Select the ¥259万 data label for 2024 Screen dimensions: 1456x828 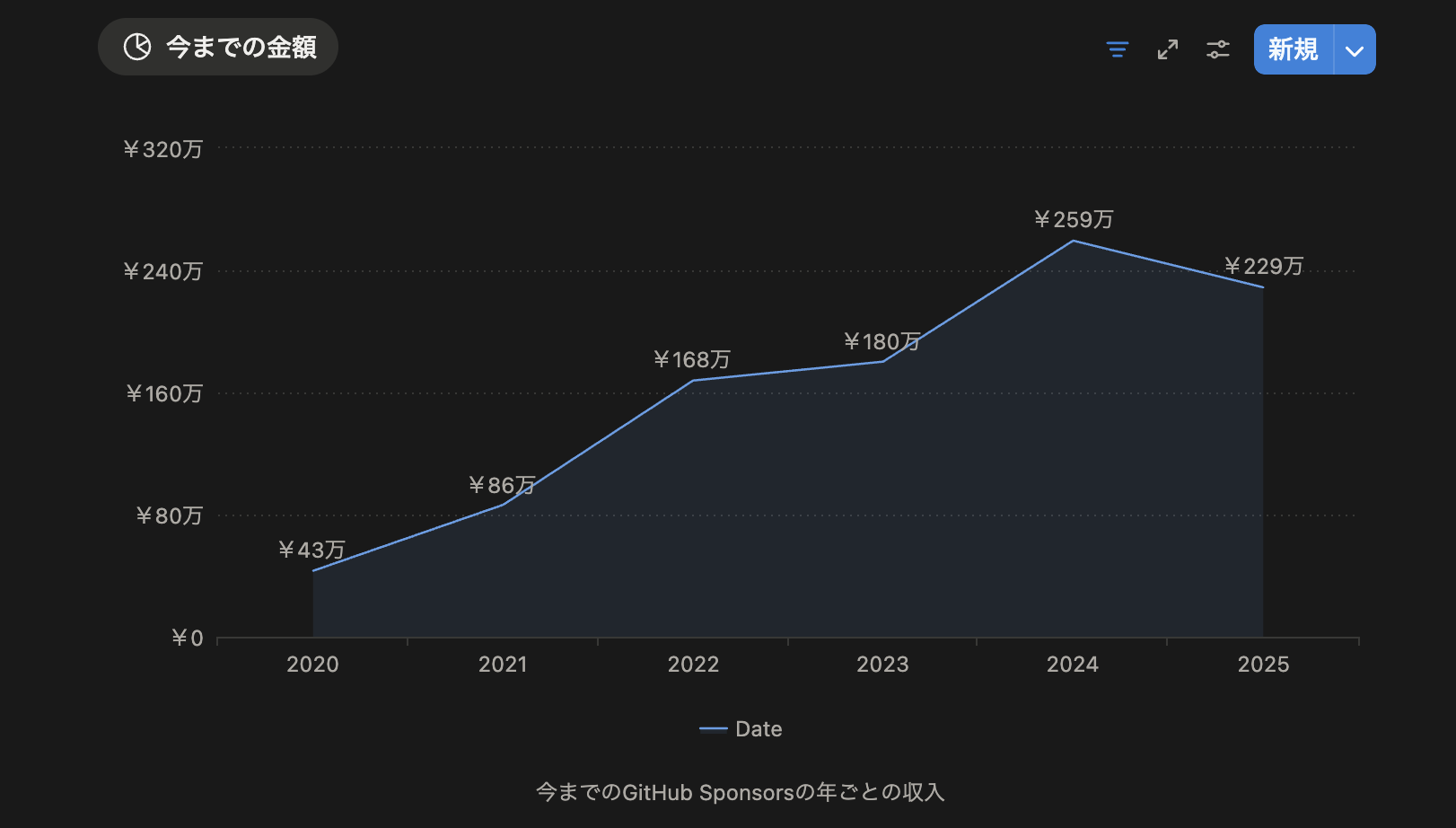point(1074,220)
